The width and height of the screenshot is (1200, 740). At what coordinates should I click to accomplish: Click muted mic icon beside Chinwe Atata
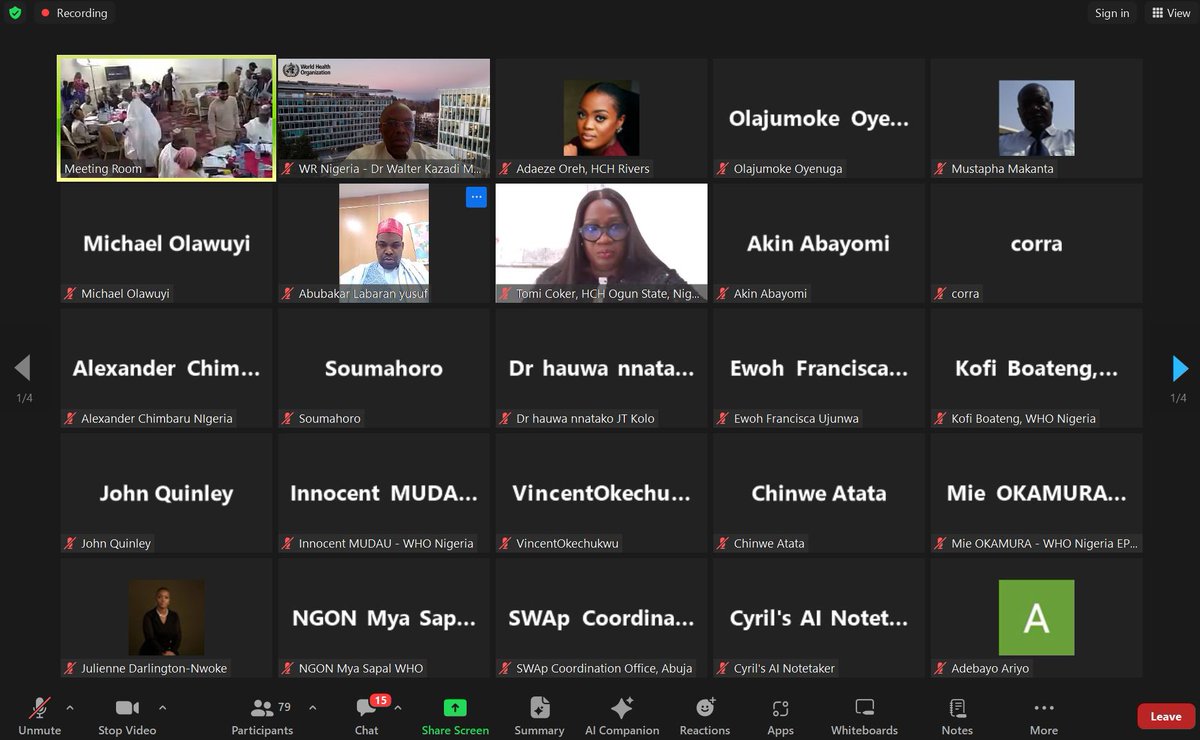pos(724,544)
